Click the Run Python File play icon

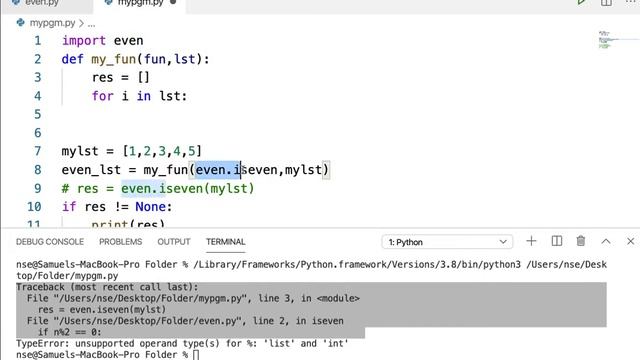[x=582, y=2]
